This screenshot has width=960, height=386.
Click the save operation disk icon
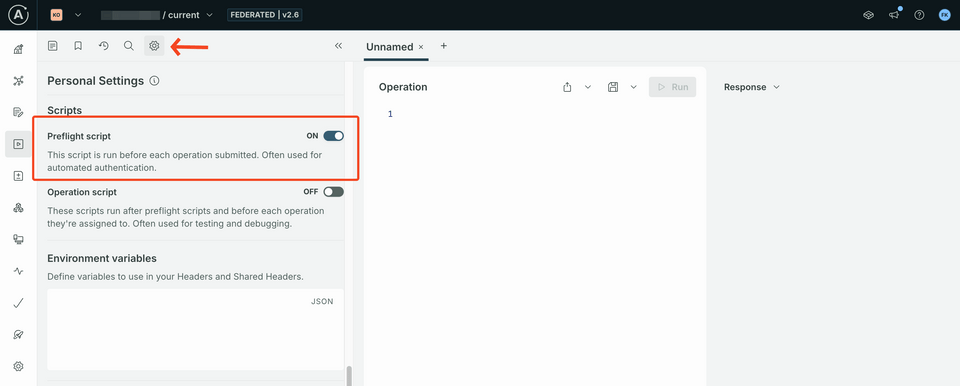[x=612, y=87]
